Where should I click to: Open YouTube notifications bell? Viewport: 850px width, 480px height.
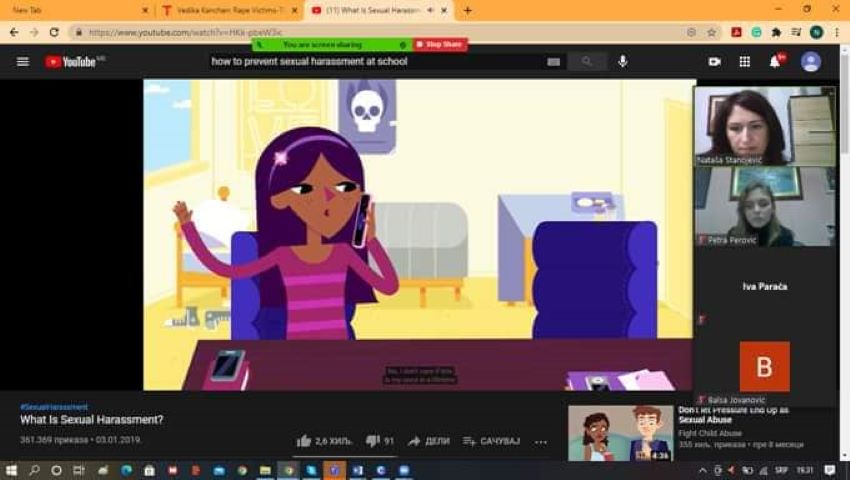775,62
